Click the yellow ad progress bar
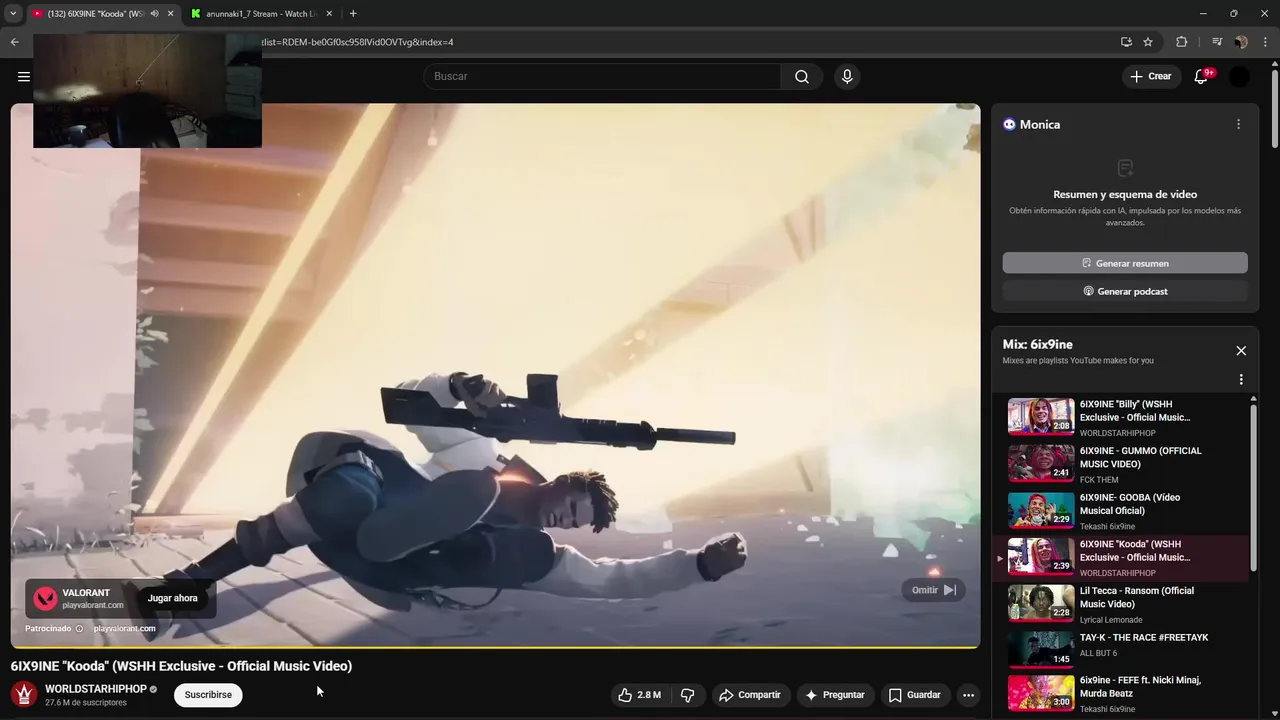Viewport: 1280px width, 720px height. (x=495, y=647)
